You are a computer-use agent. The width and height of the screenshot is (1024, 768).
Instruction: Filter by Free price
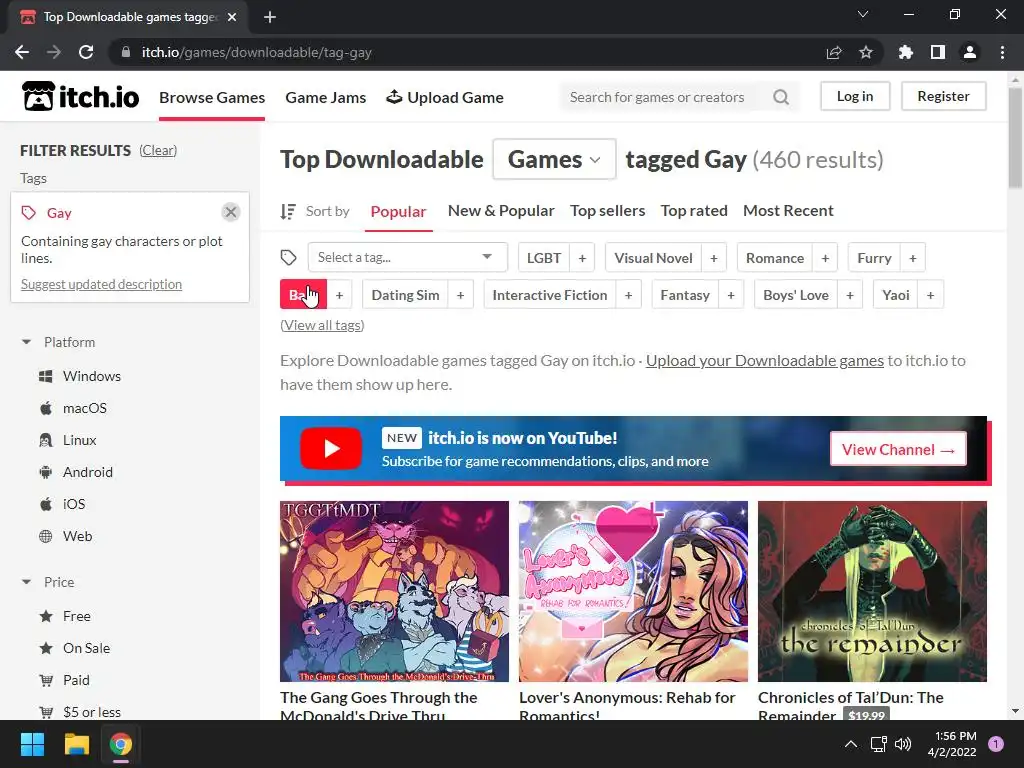click(64, 616)
